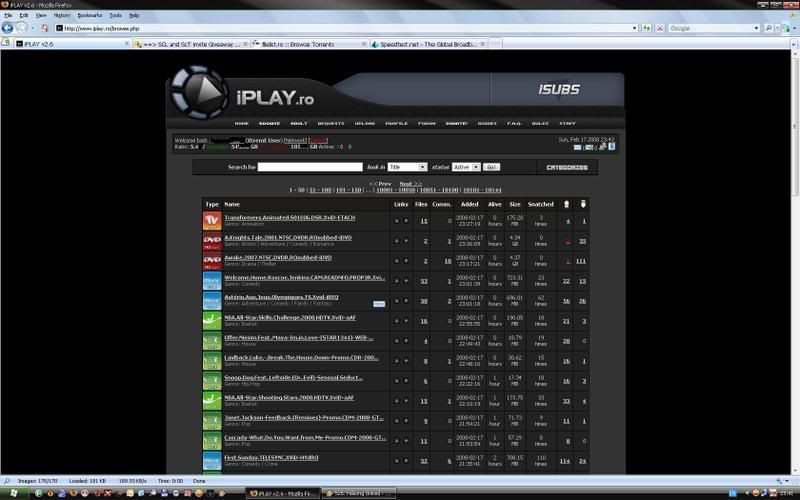The height and width of the screenshot is (500, 800).
Task: Open the Google search engine dropdown arrow
Action: pos(756,28)
